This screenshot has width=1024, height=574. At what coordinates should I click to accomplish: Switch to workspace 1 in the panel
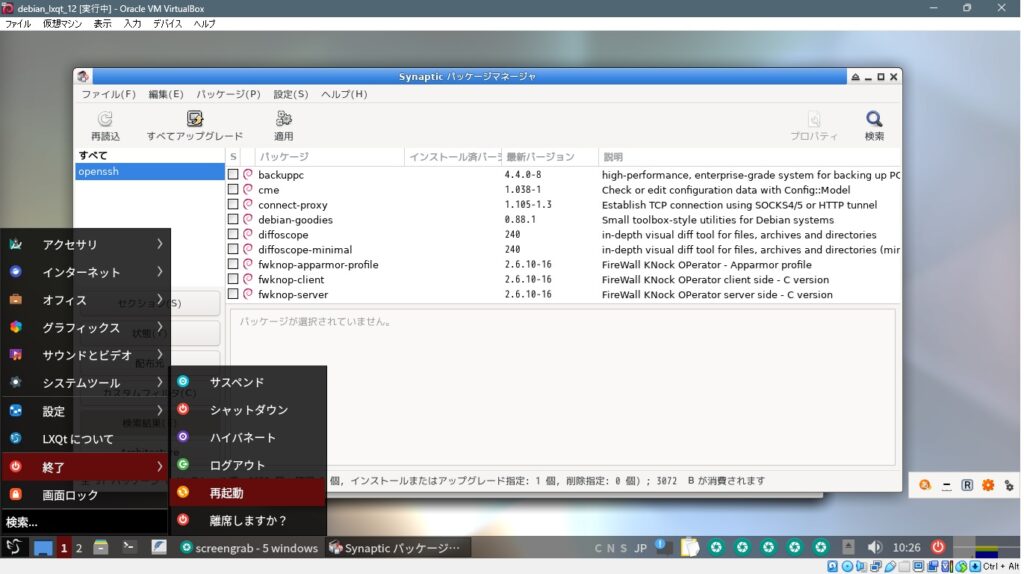coord(63,548)
